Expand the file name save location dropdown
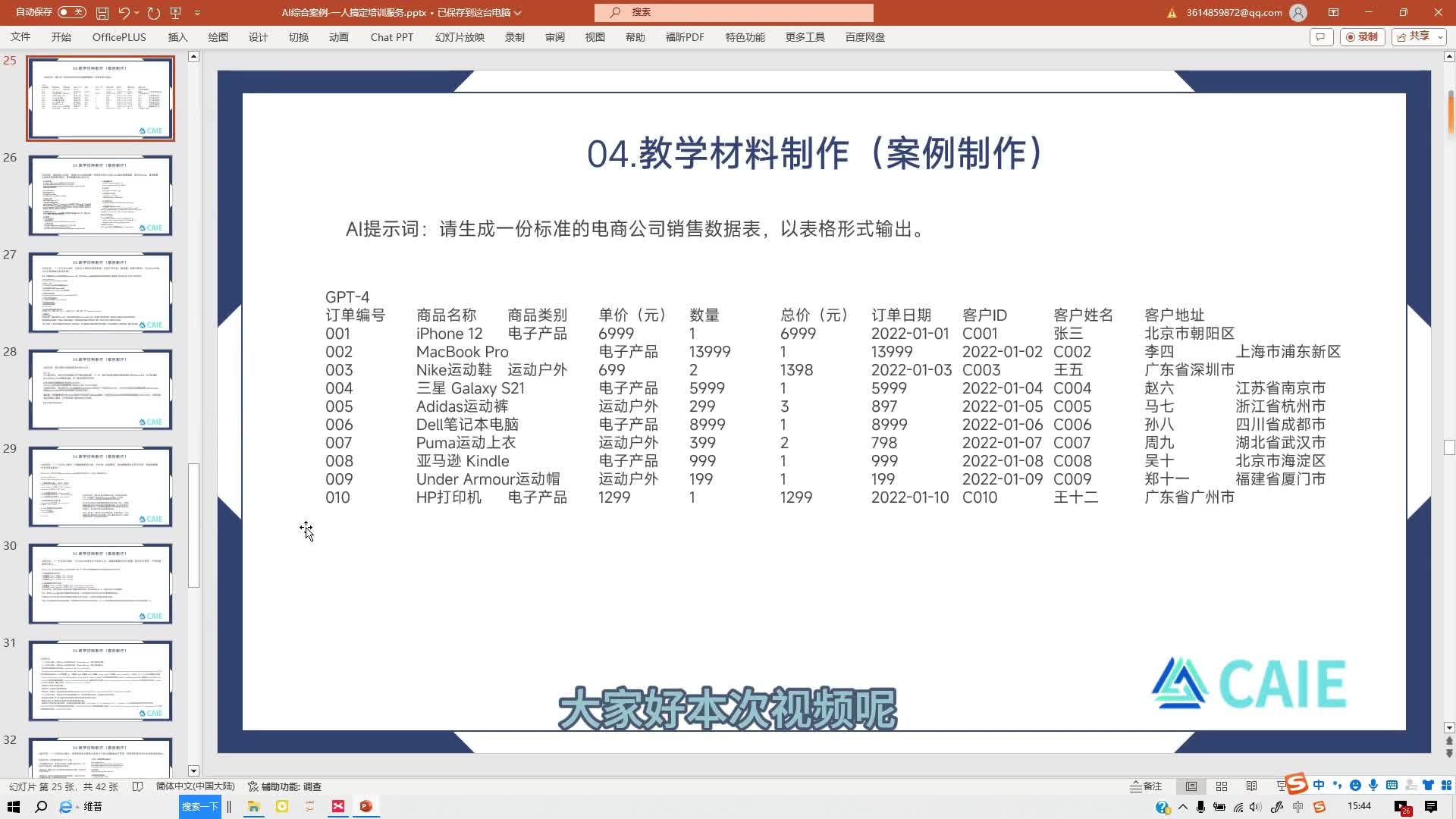Screen dimensions: 1456x819 click(518, 13)
